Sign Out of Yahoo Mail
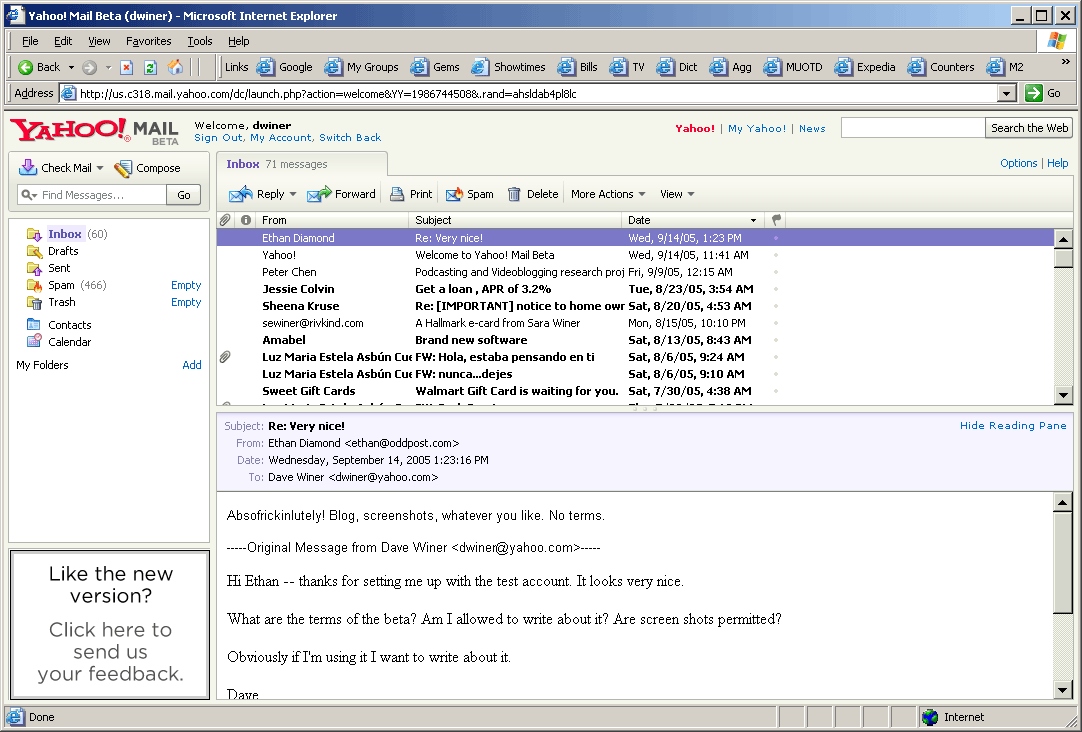 (218, 136)
